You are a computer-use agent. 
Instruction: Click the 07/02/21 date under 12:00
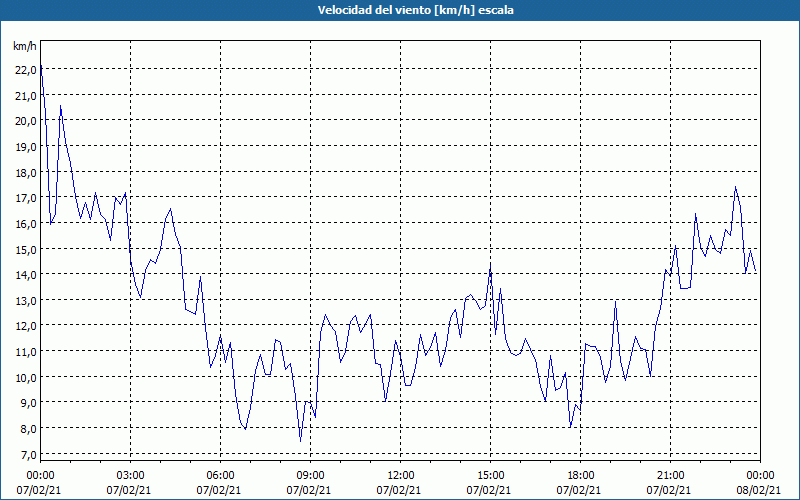399,490
